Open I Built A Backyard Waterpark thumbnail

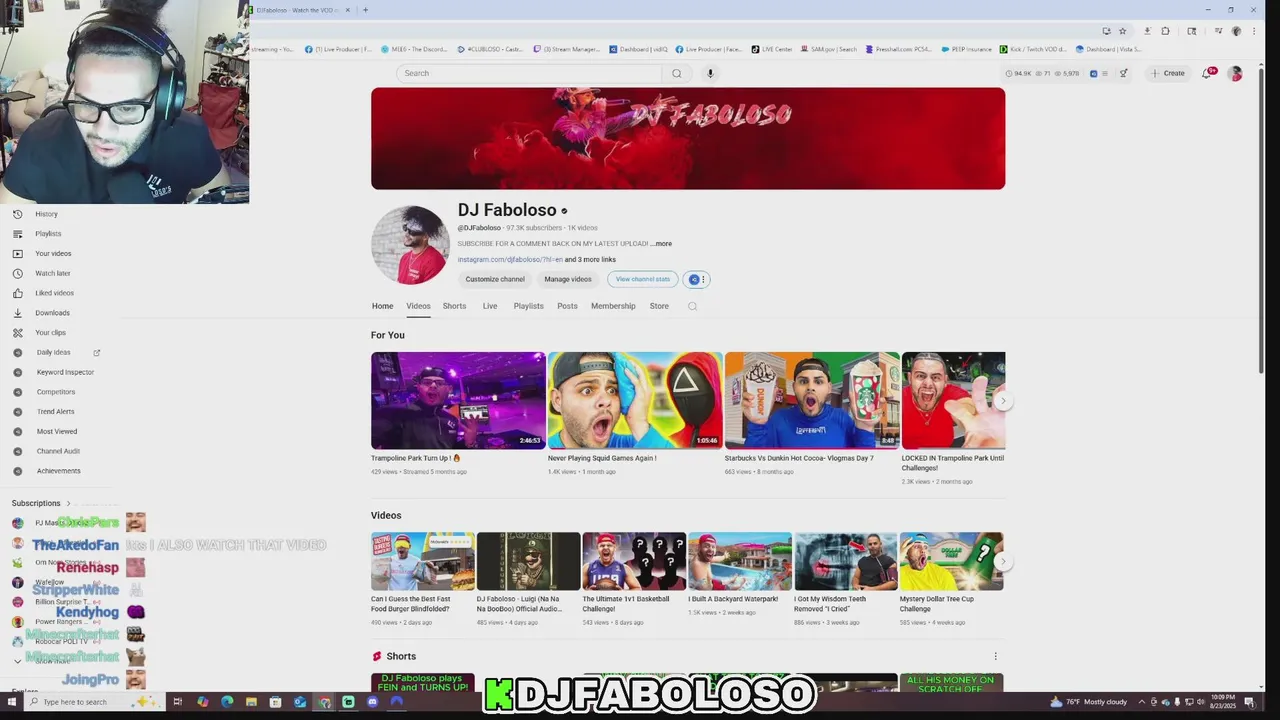click(740, 561)
